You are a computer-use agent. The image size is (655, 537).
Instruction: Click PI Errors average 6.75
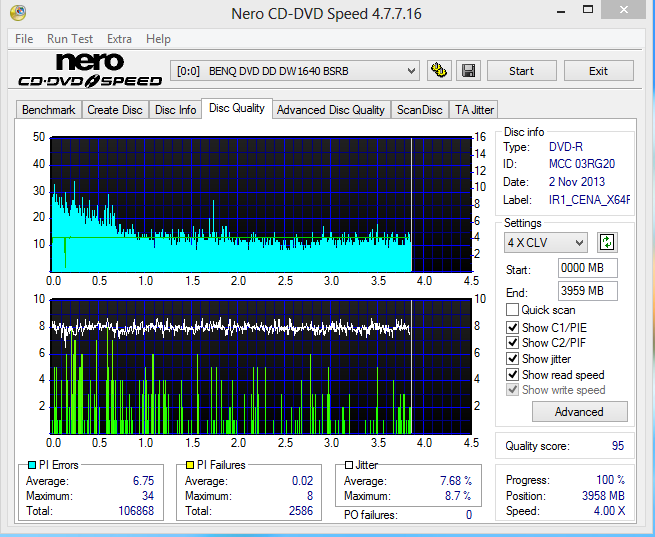[x=143, y=481]
